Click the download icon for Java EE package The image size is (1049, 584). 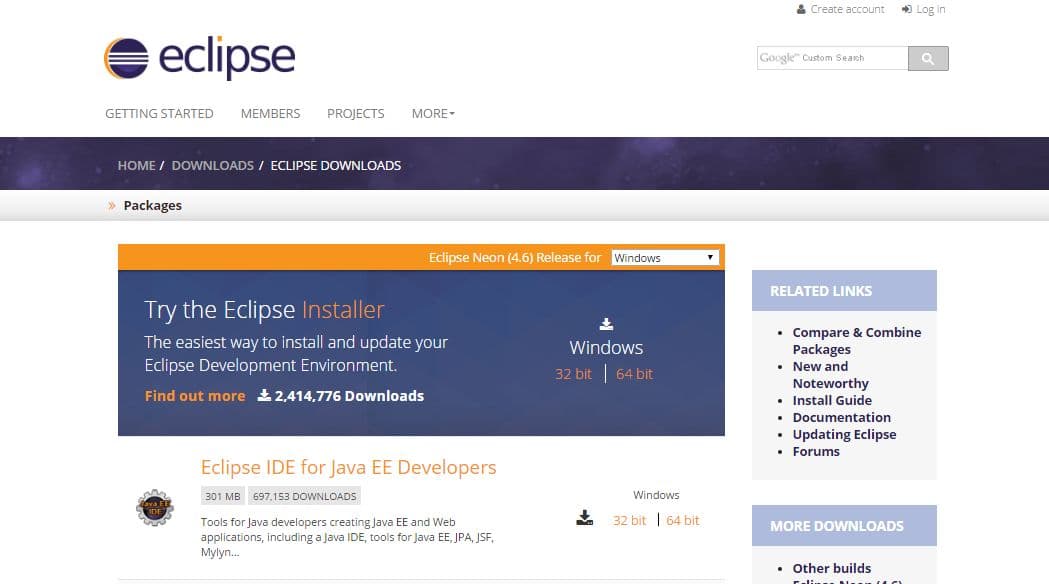(585, 518)
